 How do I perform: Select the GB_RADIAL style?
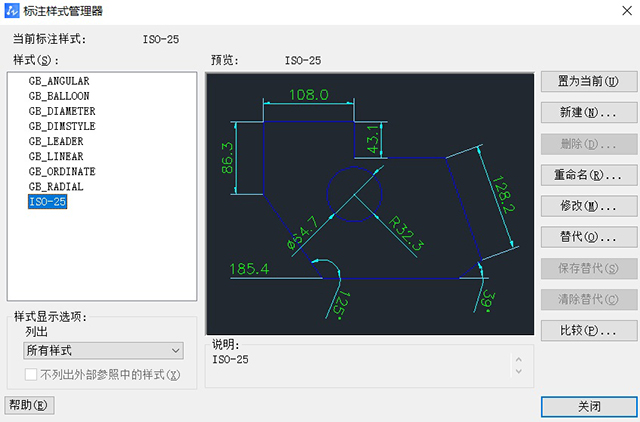click(x=56, y=186)
